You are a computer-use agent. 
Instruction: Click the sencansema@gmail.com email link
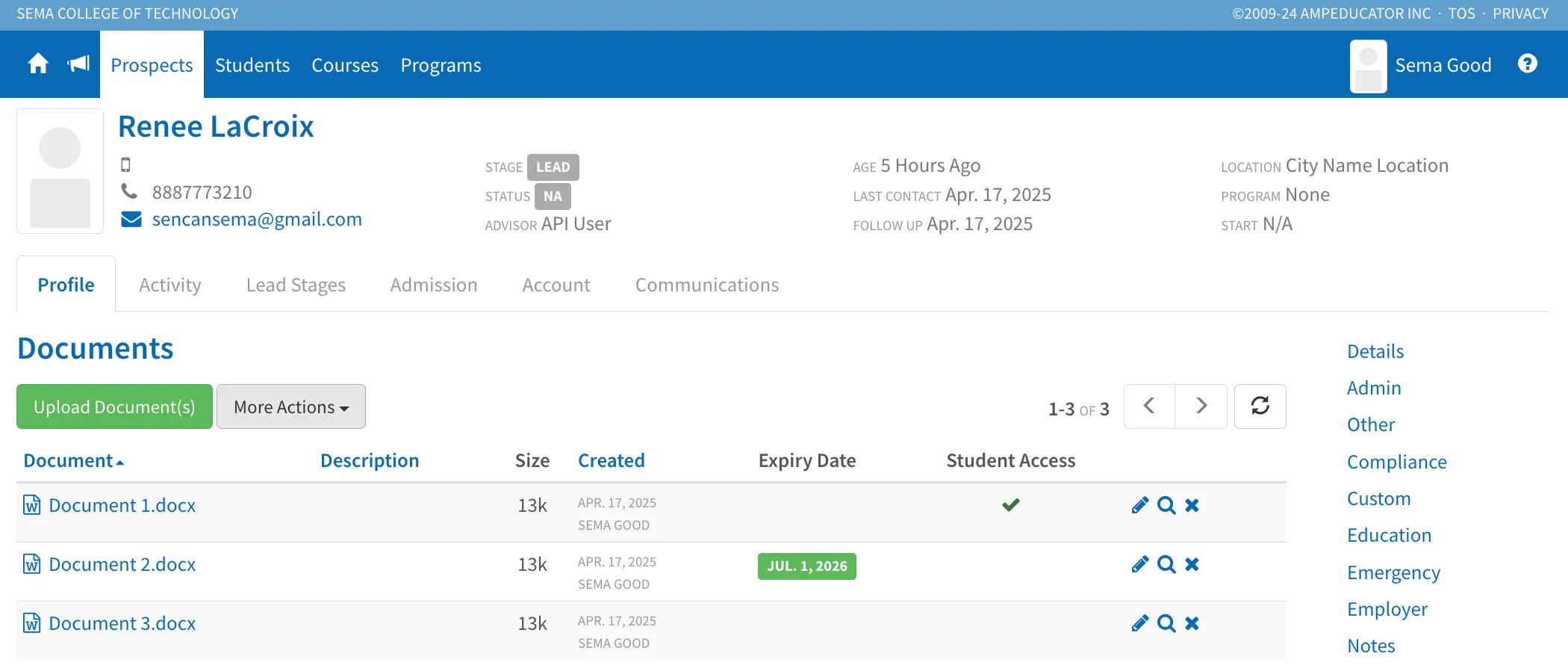tap(257, 220)
